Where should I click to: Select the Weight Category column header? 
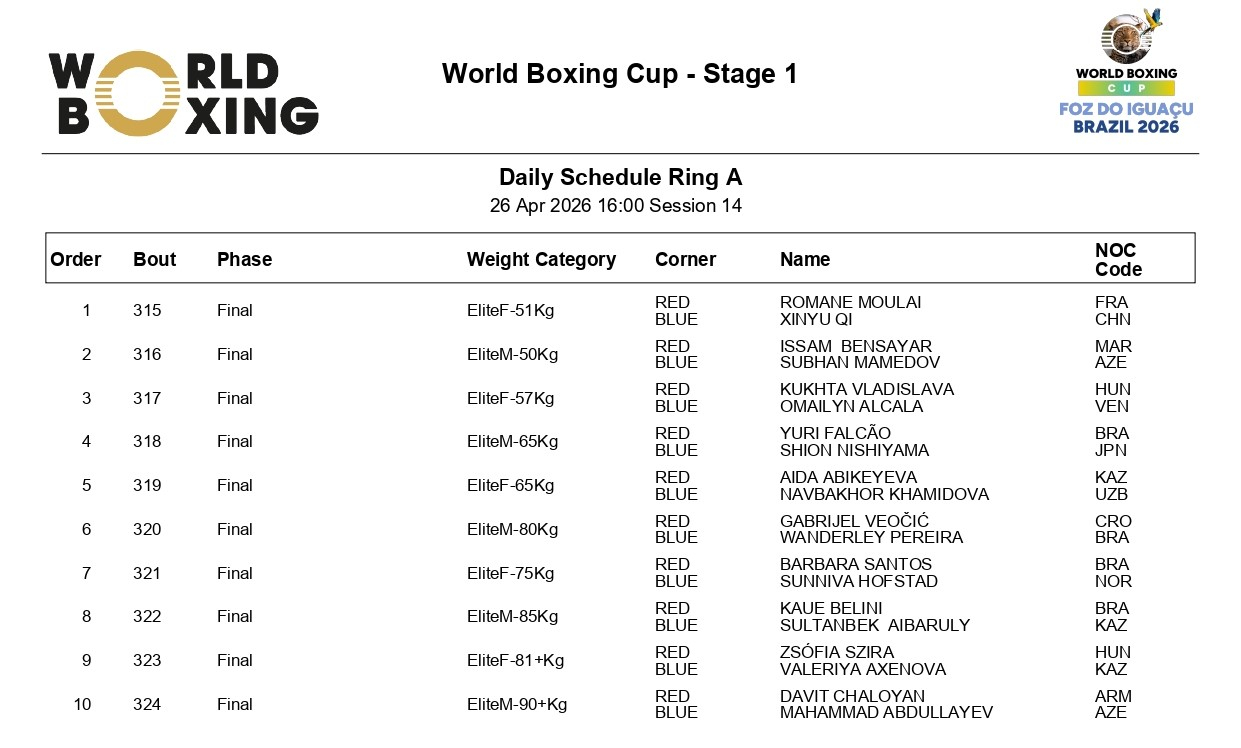coord(541,259)
